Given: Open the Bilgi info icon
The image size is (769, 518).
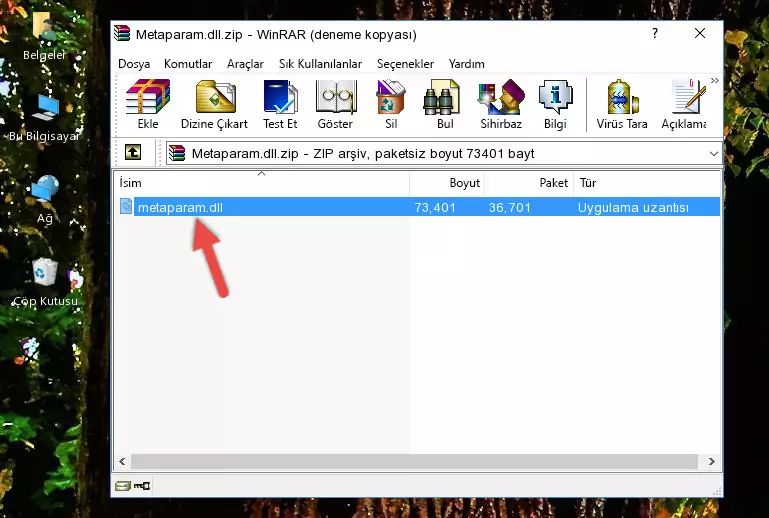Looking at the screenshot, I should coord(555,104).
